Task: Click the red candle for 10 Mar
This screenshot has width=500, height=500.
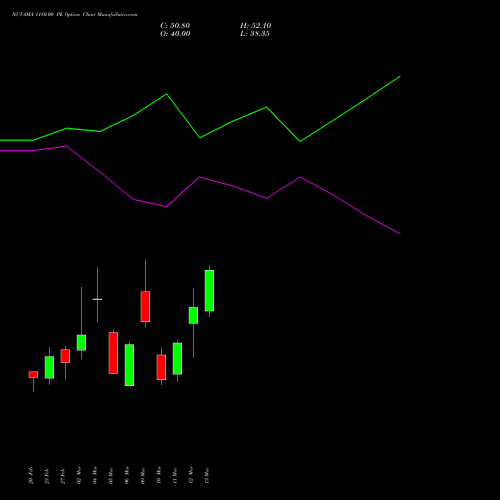Action: (161, 367)
